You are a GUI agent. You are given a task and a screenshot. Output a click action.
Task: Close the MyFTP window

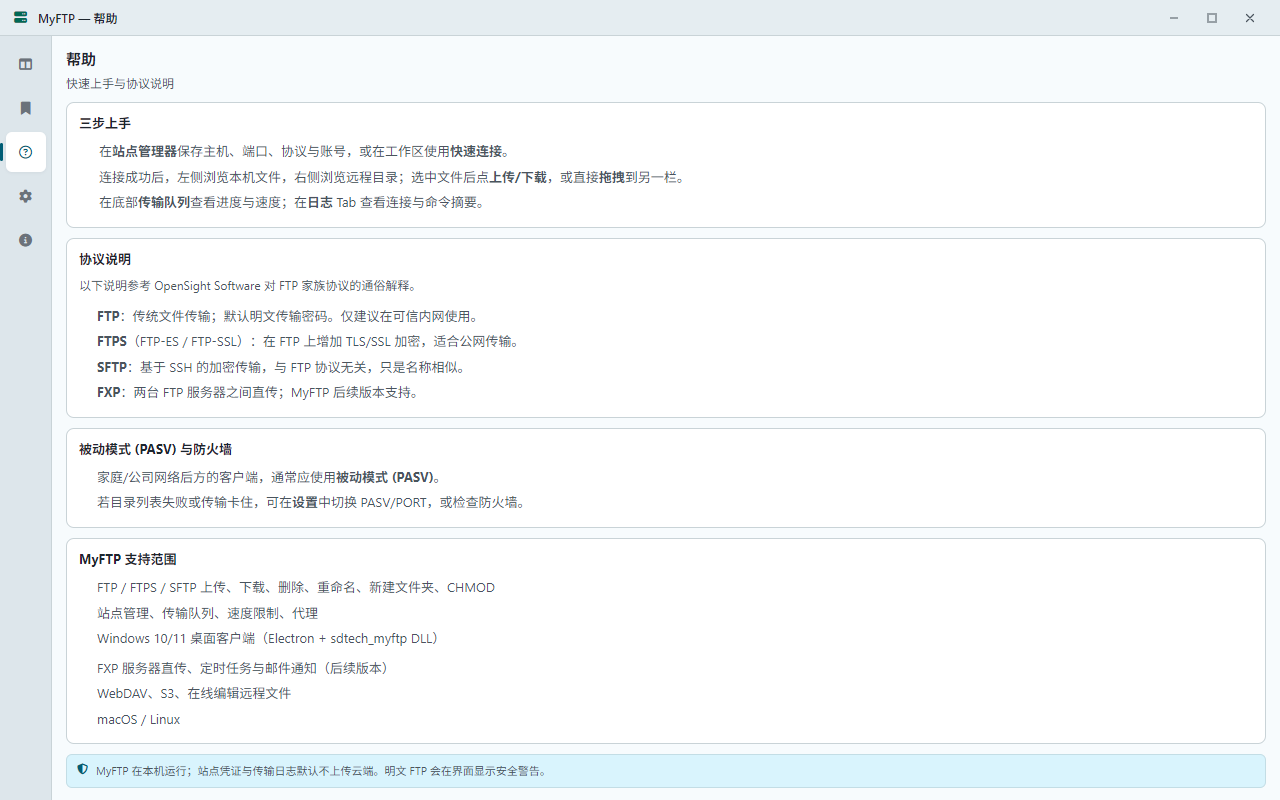click(1250, 18)
